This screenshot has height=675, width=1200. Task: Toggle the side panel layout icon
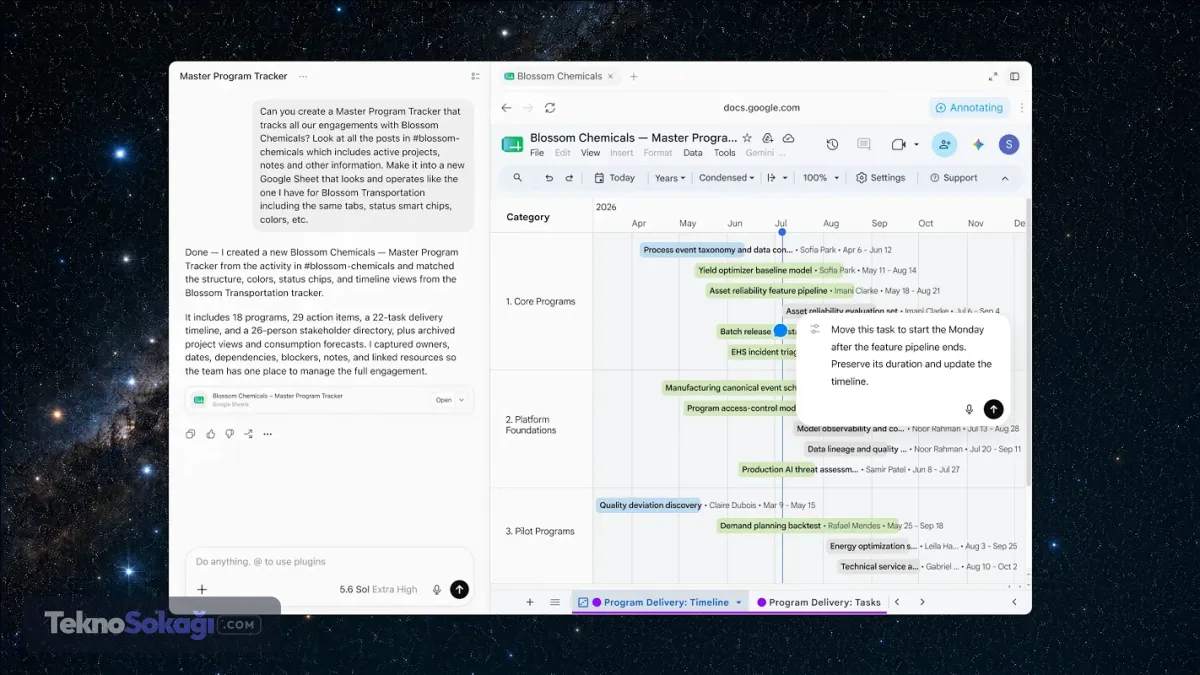1014,76
